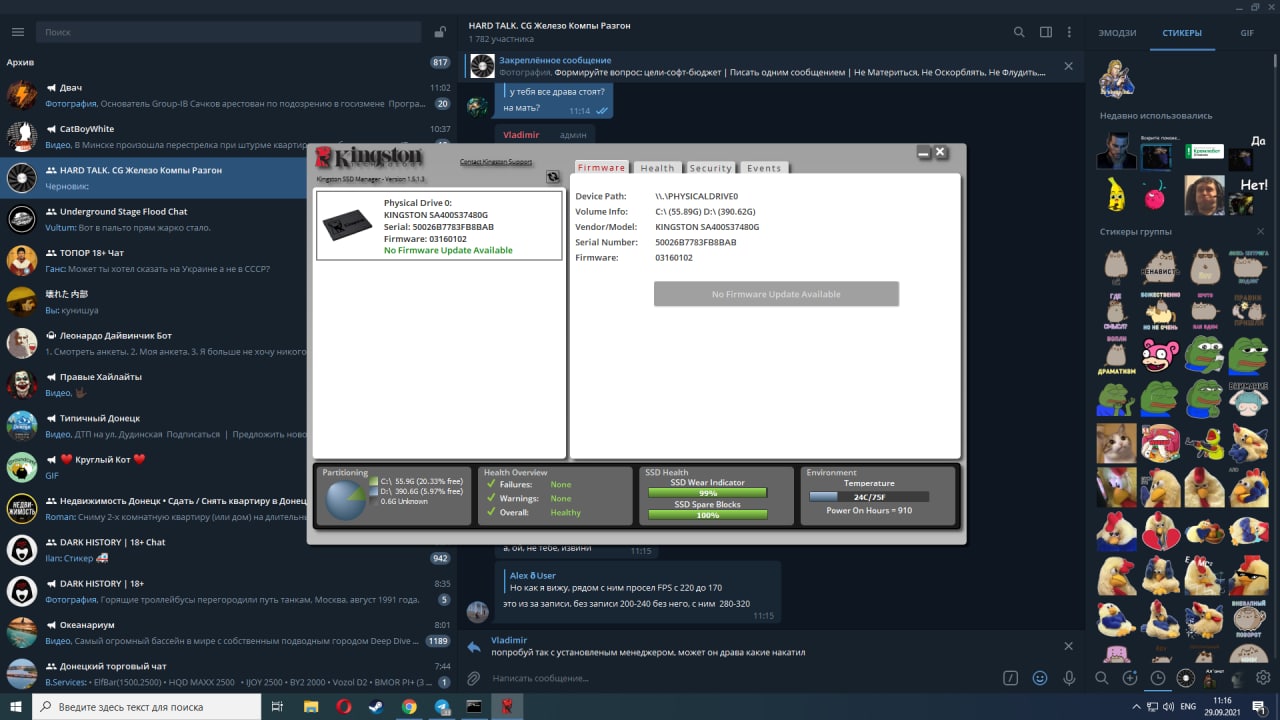Toggle the Telegram side panel icon

click(x=1045, y=32)
